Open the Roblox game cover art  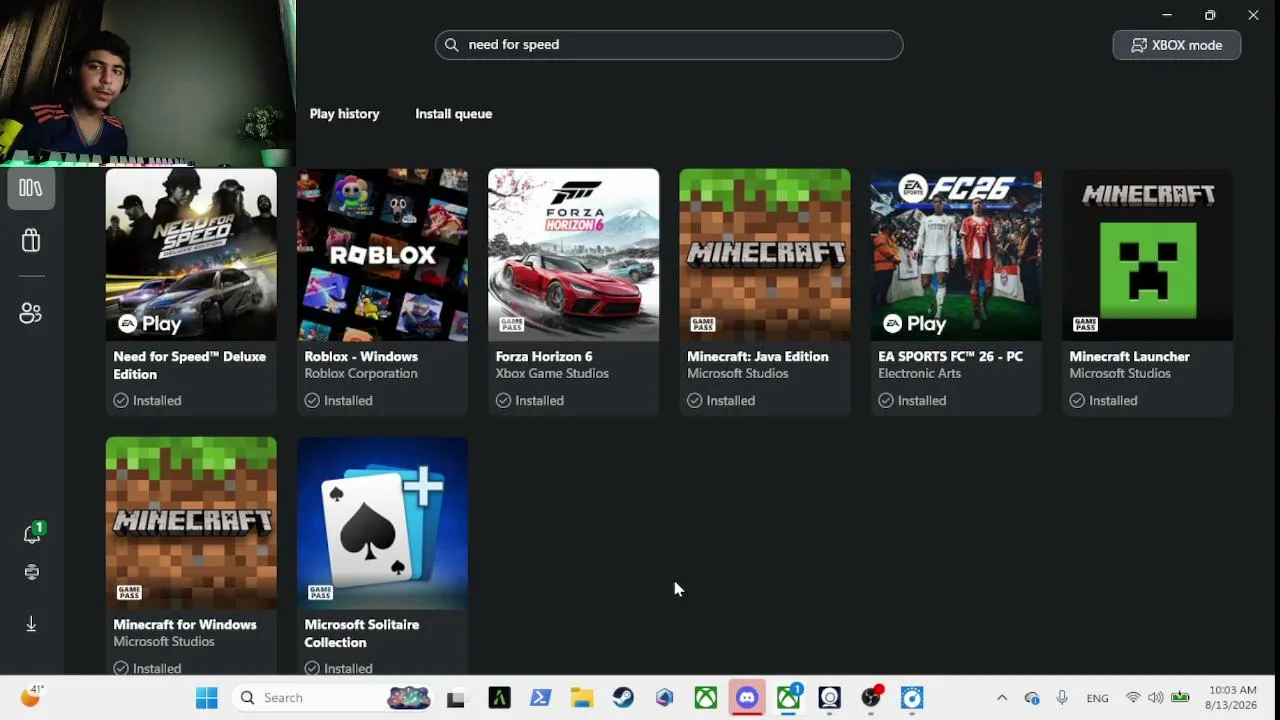tap(382, 255)
